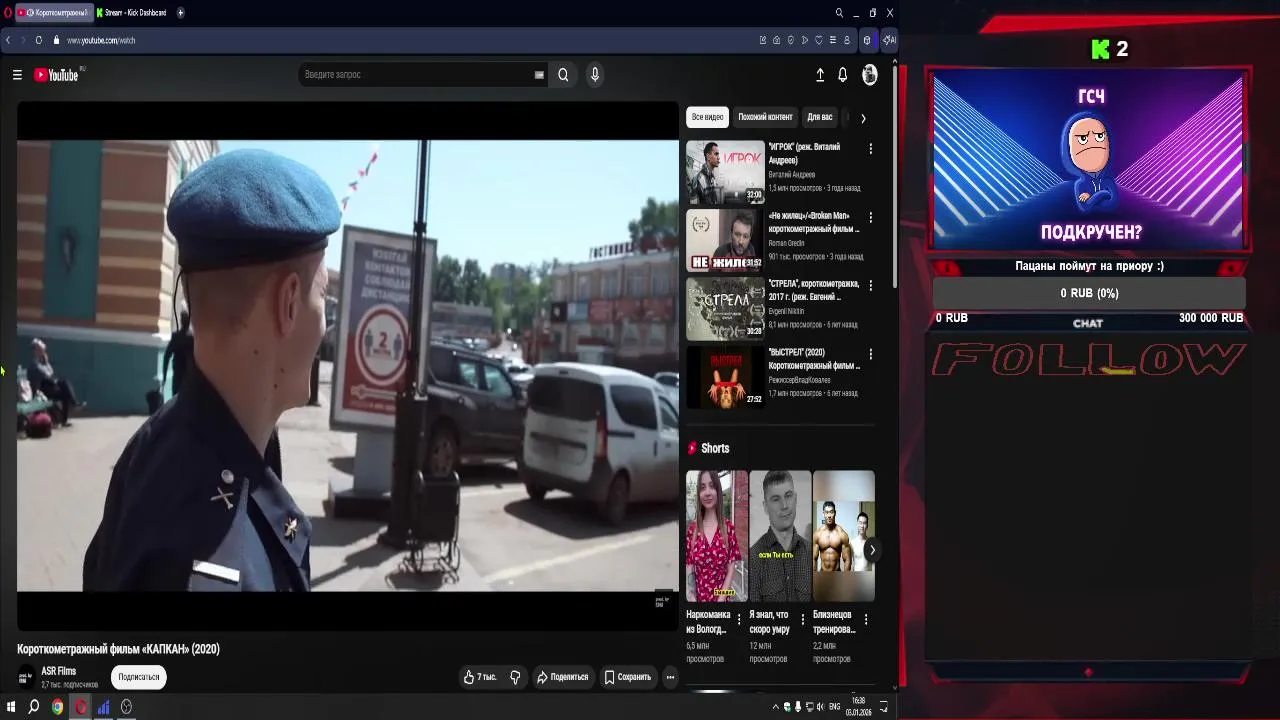Open the YouTube account avatar menu
Image resolution: width=1280 pixels, height=720 pixels.
pos(870,75)
